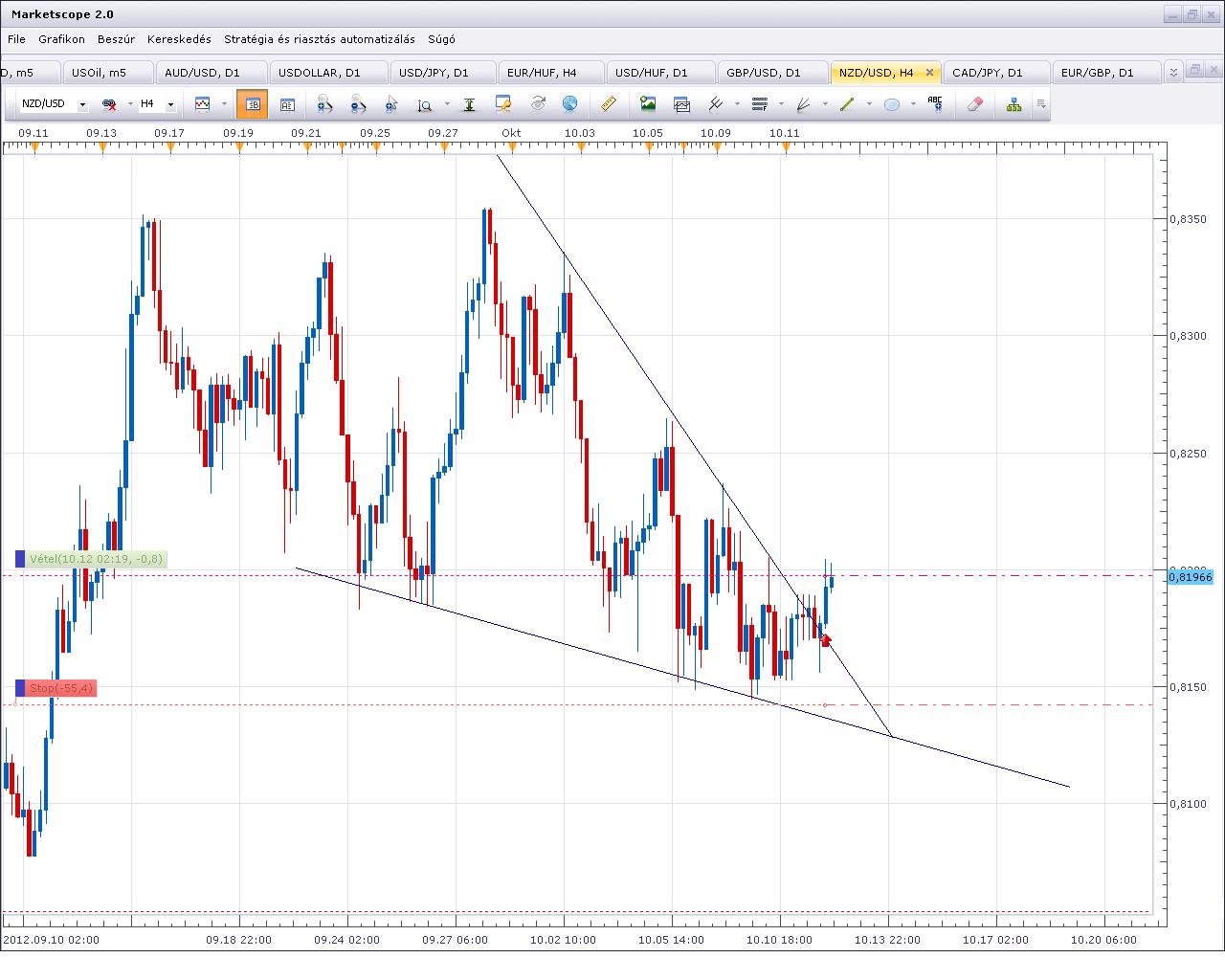Click the green fit-to-height icon

(x=469, y=104)
